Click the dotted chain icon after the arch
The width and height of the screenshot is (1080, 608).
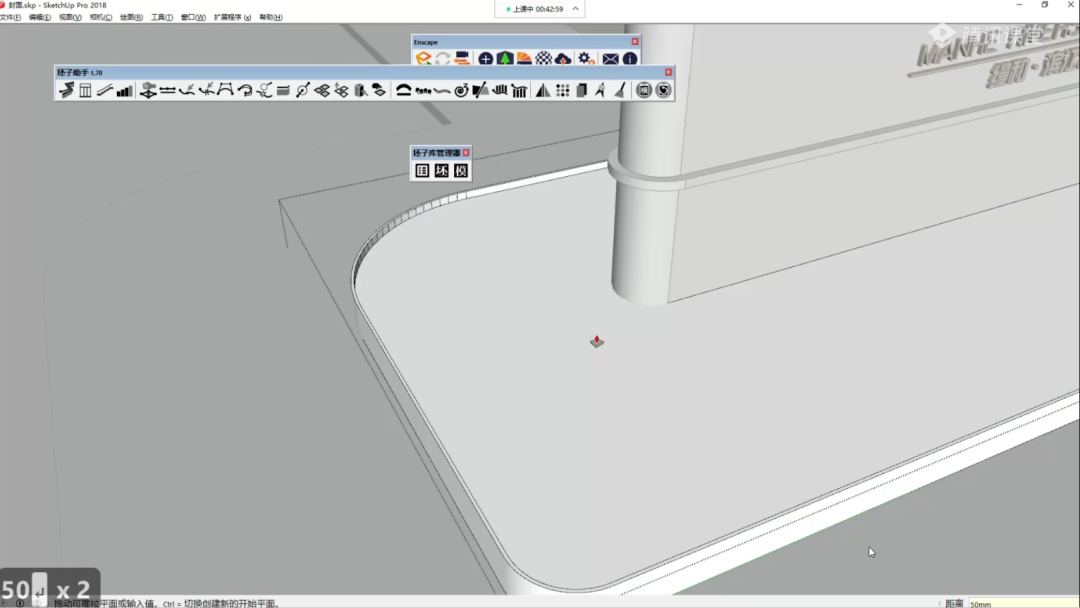click(x=423, y=90)
